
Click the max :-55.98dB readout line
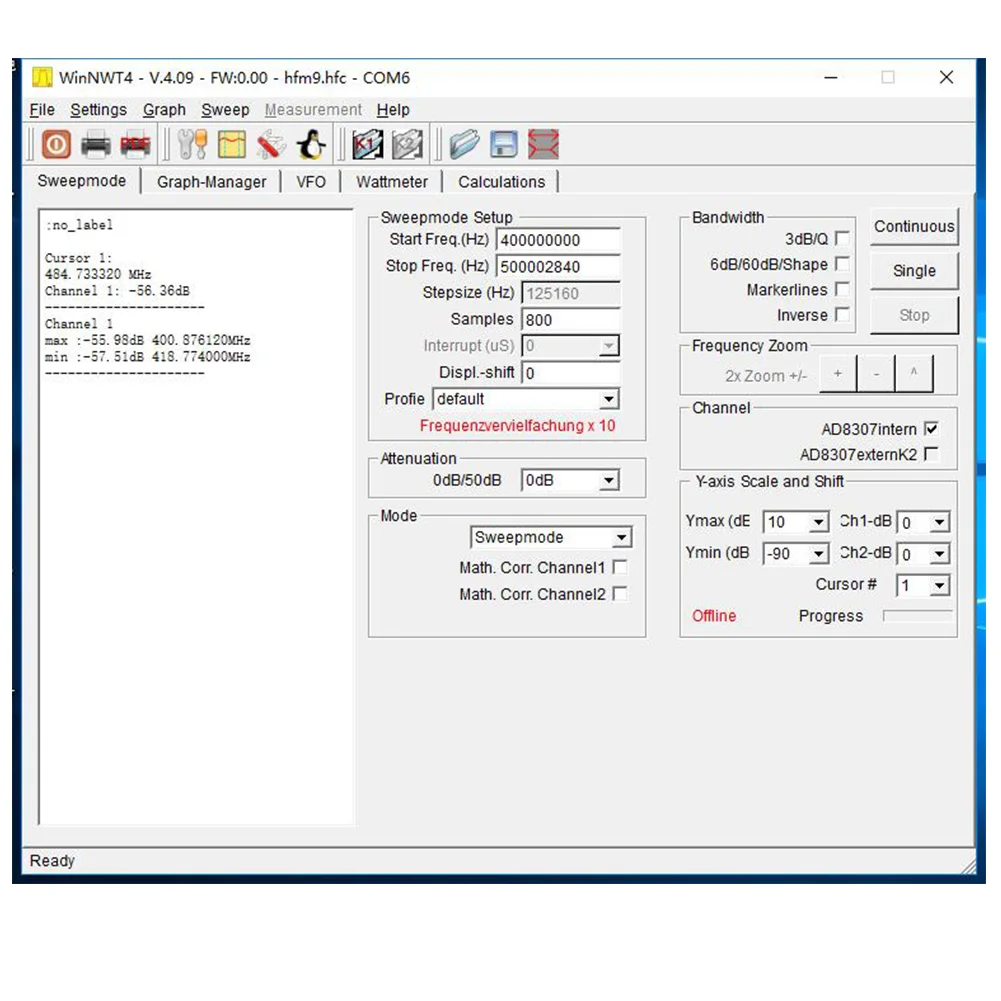pyautogui.click(x=147, y=340)
